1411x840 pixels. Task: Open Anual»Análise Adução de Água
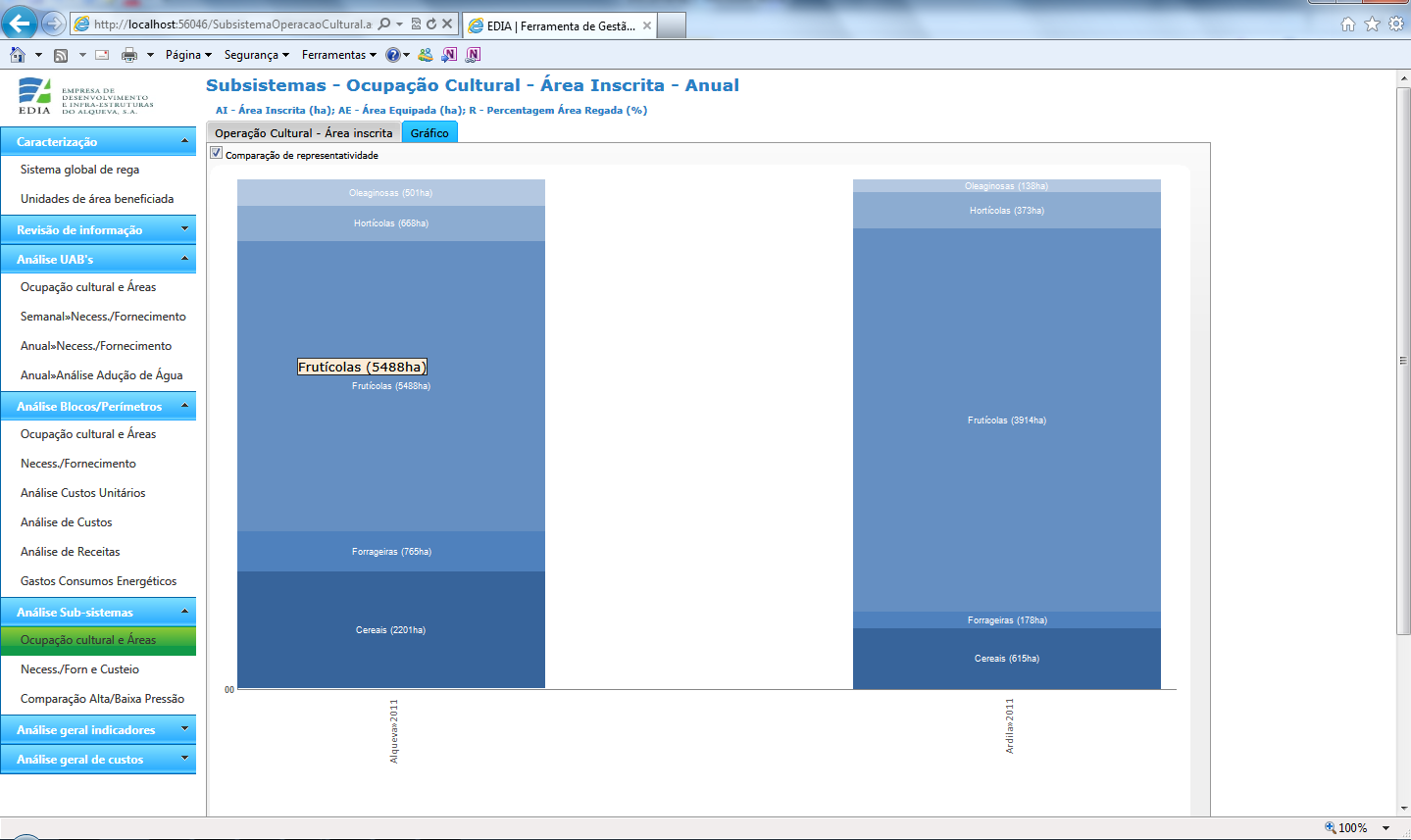coord(101,375)
